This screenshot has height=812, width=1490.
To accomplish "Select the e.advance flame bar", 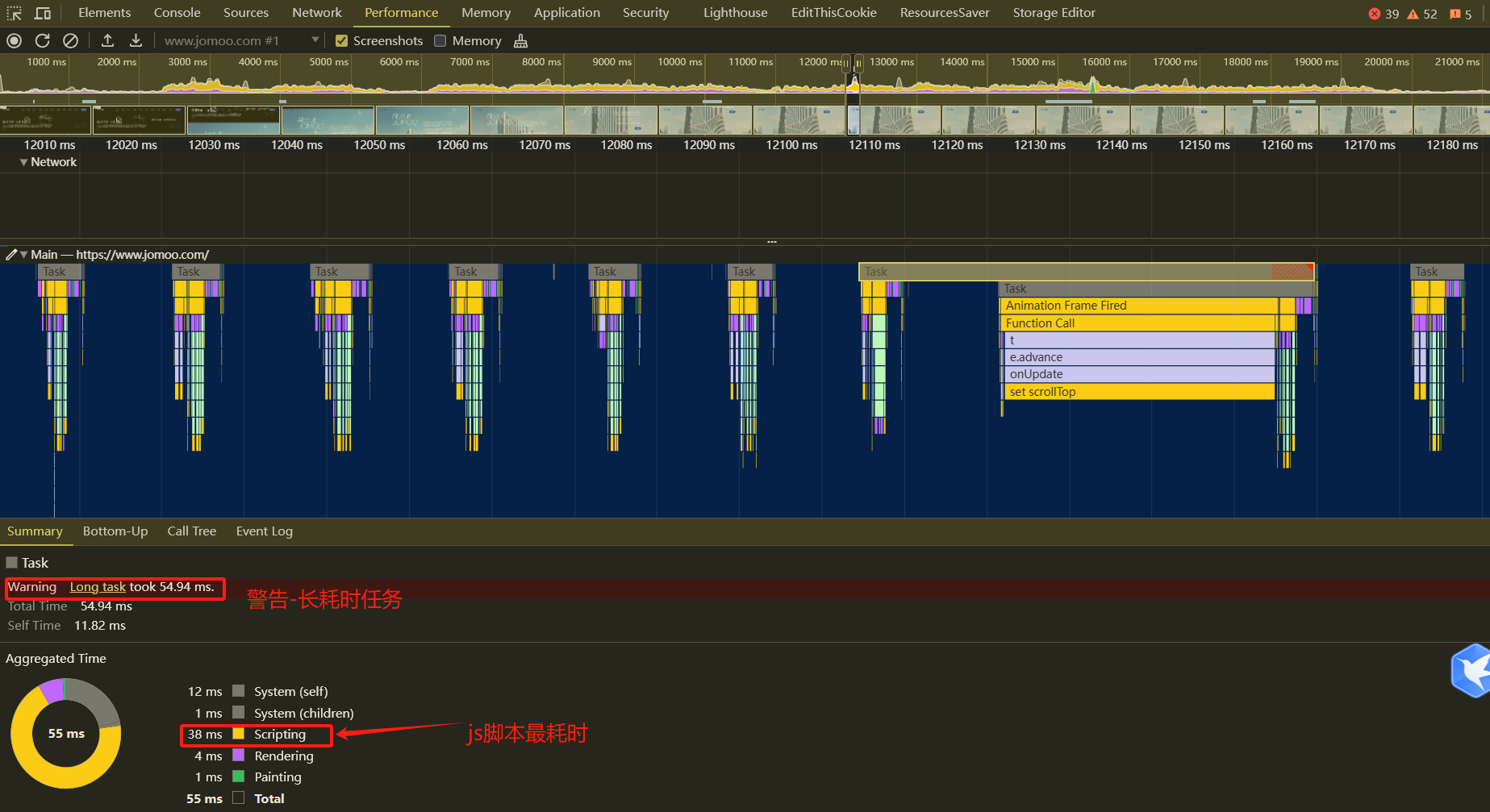I will (1140, 357).
